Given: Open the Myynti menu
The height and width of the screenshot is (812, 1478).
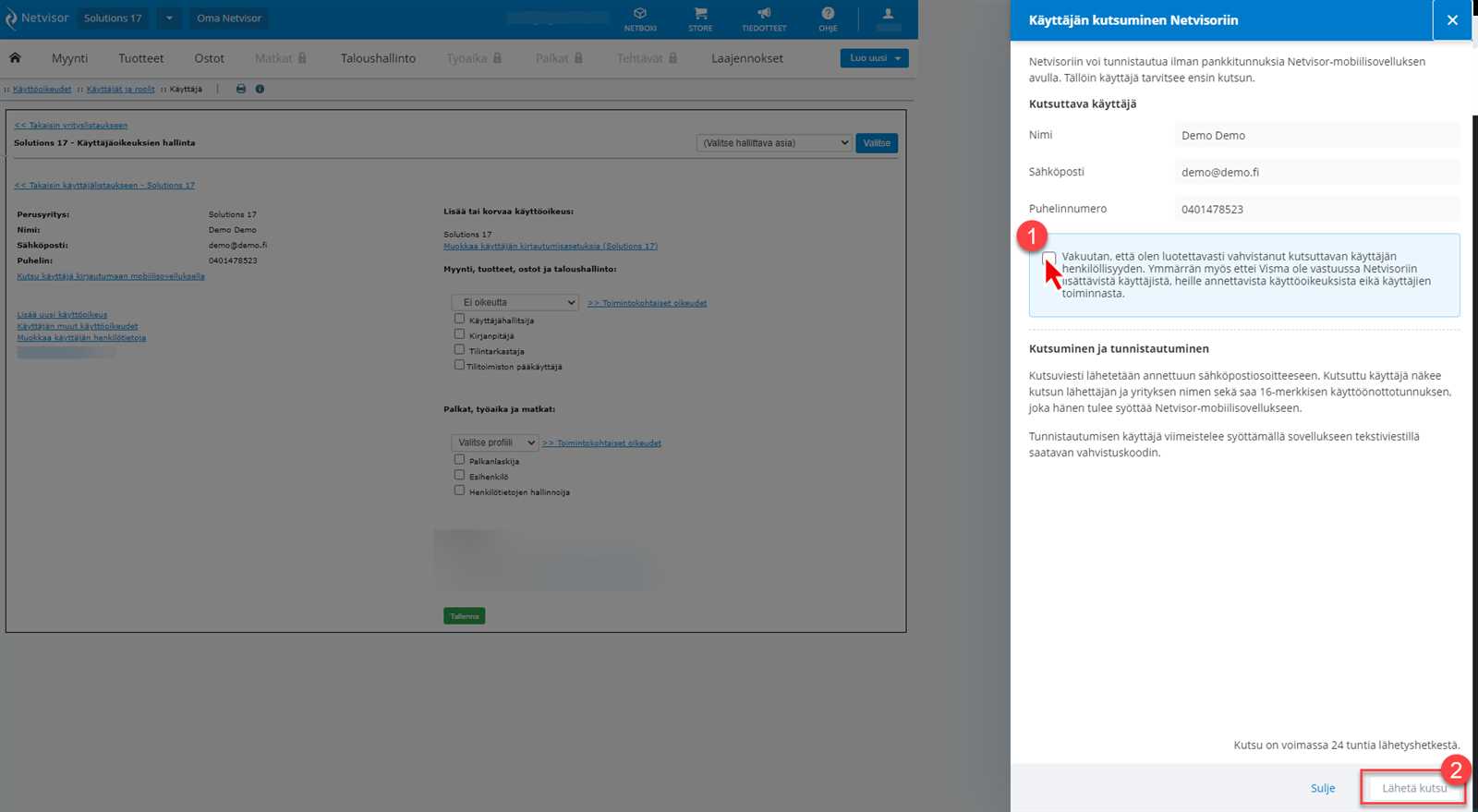Looking at the screenshot, I should pyautogui.click(x=69, y=58).
